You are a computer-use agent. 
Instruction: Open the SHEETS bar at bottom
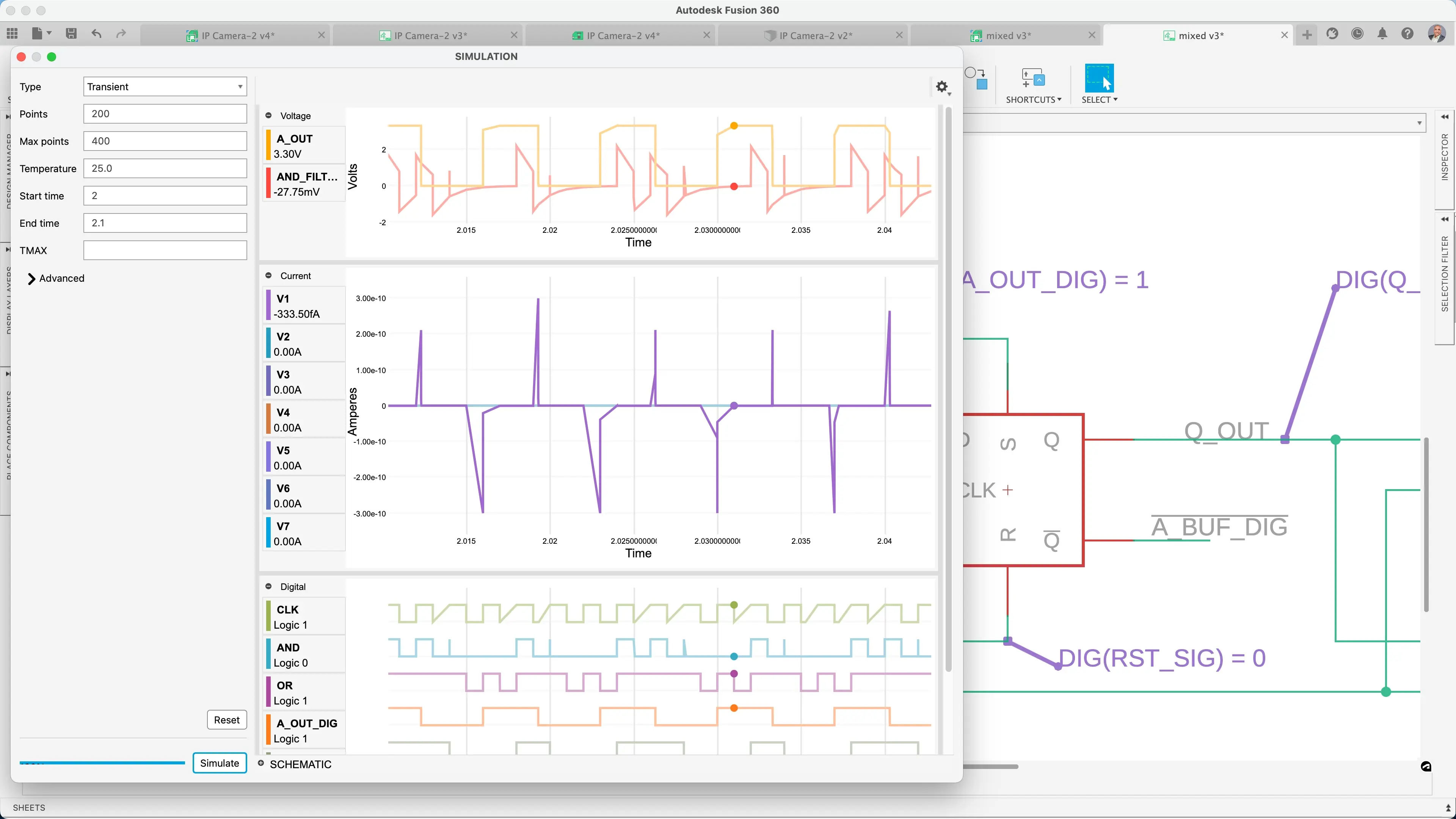(29, 807)
